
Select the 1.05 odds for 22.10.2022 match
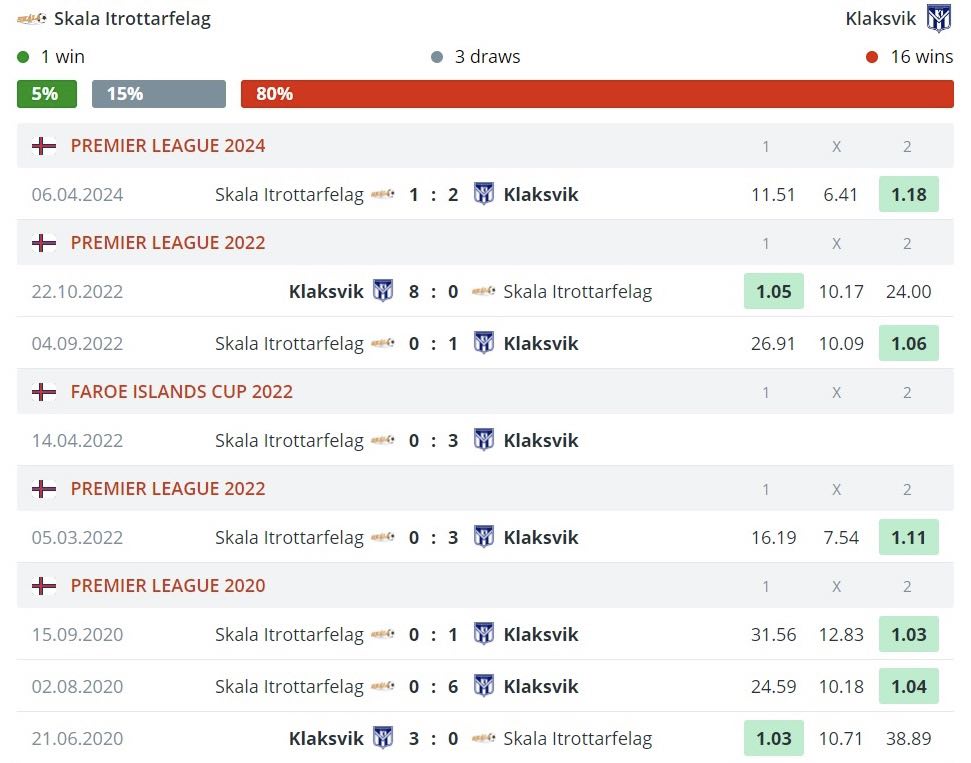(x=773, y=292)
